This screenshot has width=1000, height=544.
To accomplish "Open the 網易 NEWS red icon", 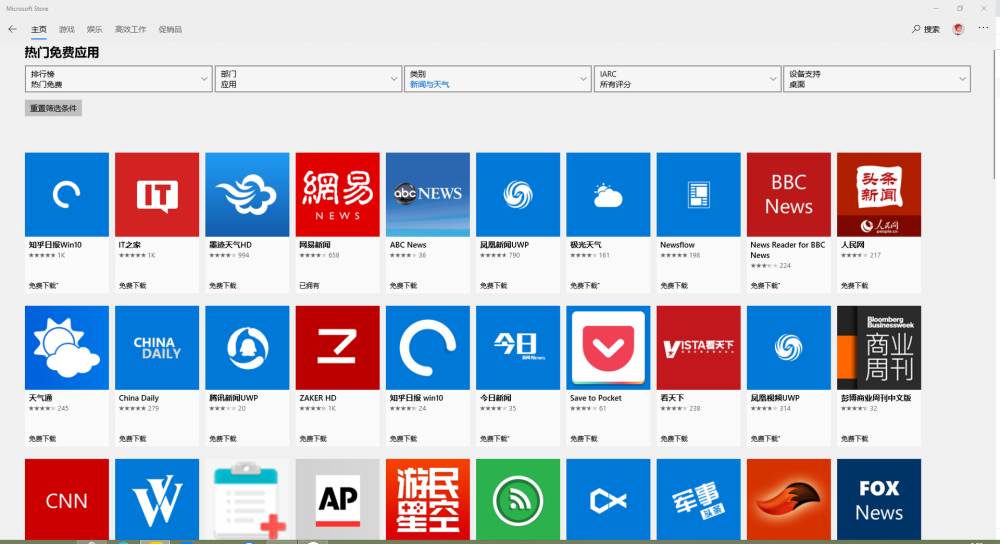I will 337,195.
